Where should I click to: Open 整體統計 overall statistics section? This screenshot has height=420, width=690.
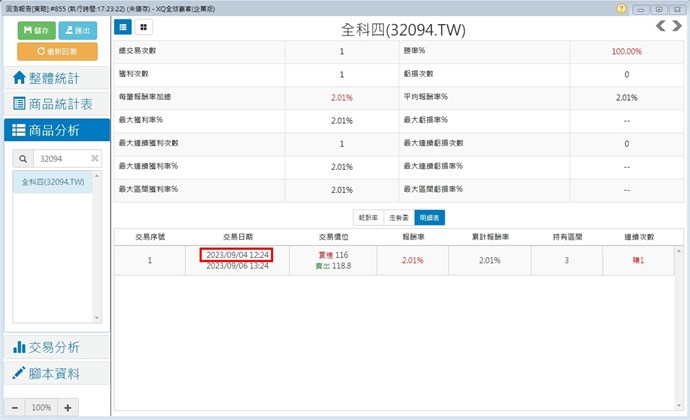coord(56,78)
